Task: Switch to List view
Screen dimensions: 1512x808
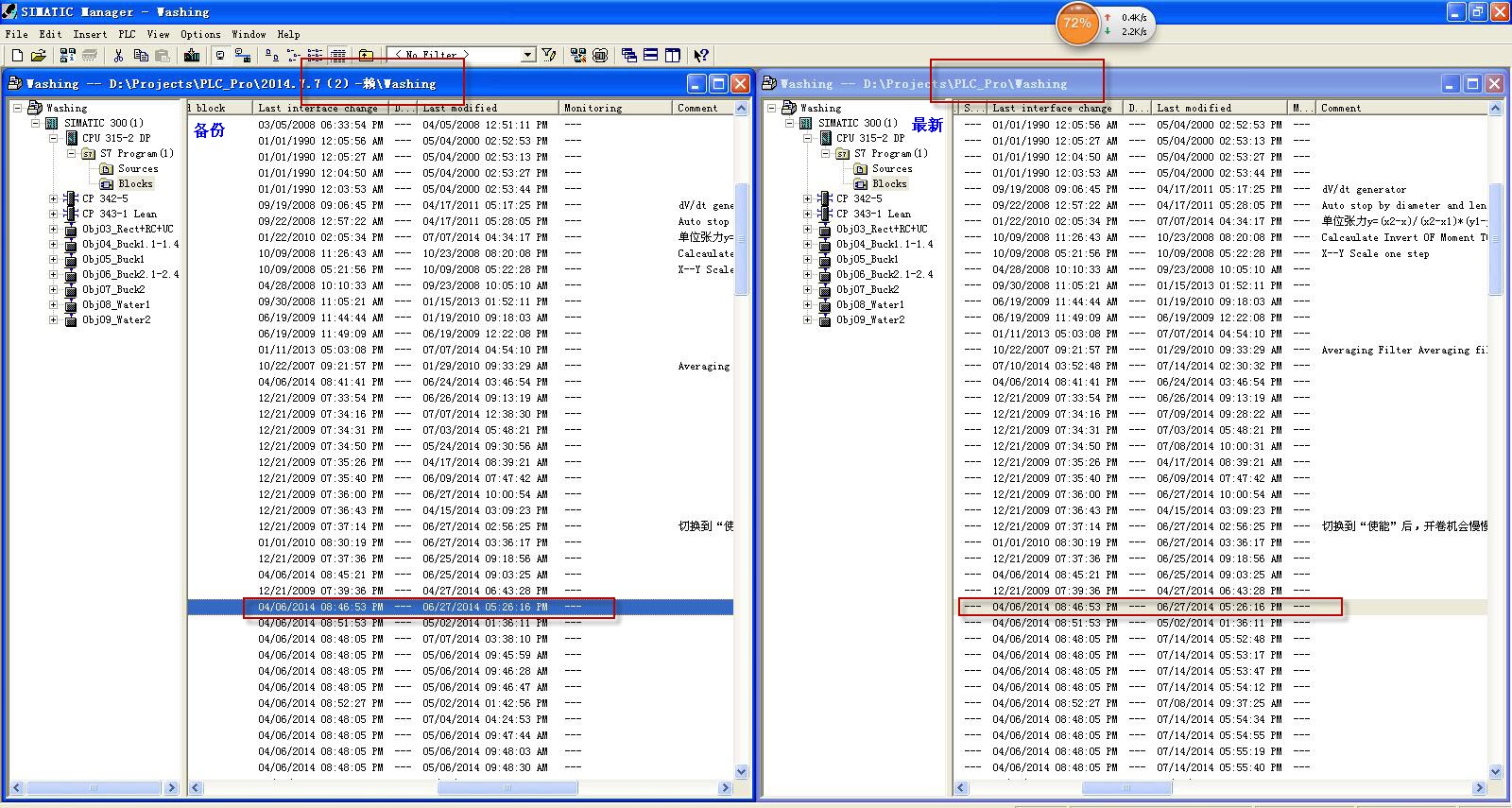Action: [x=316, y=56]
